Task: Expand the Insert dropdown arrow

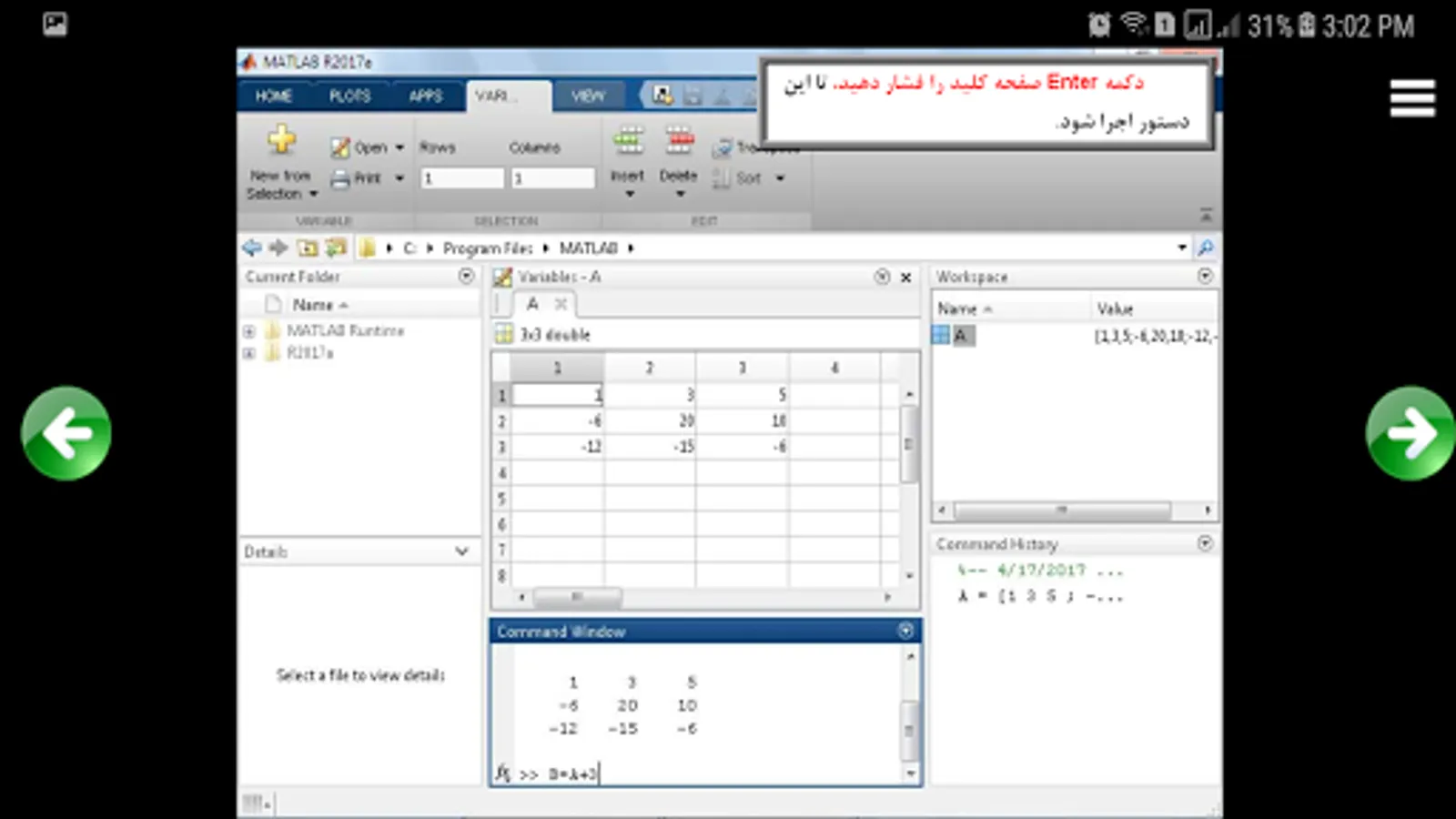Action: (629, 194)
